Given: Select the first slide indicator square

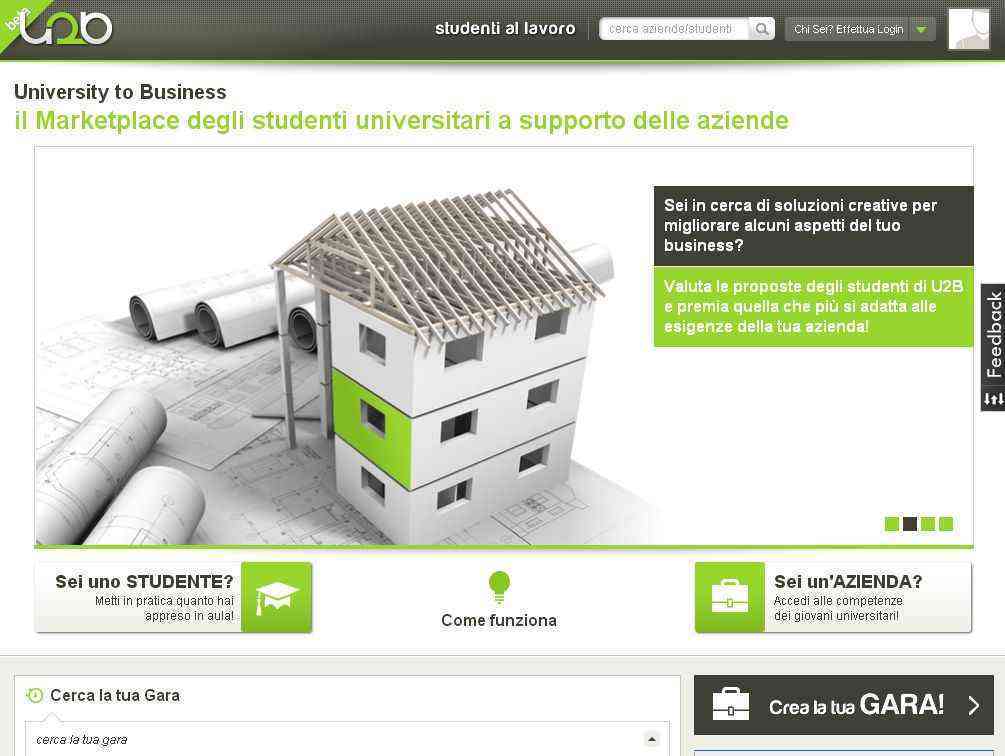Looking at the screenshot, I should (892, 524).
